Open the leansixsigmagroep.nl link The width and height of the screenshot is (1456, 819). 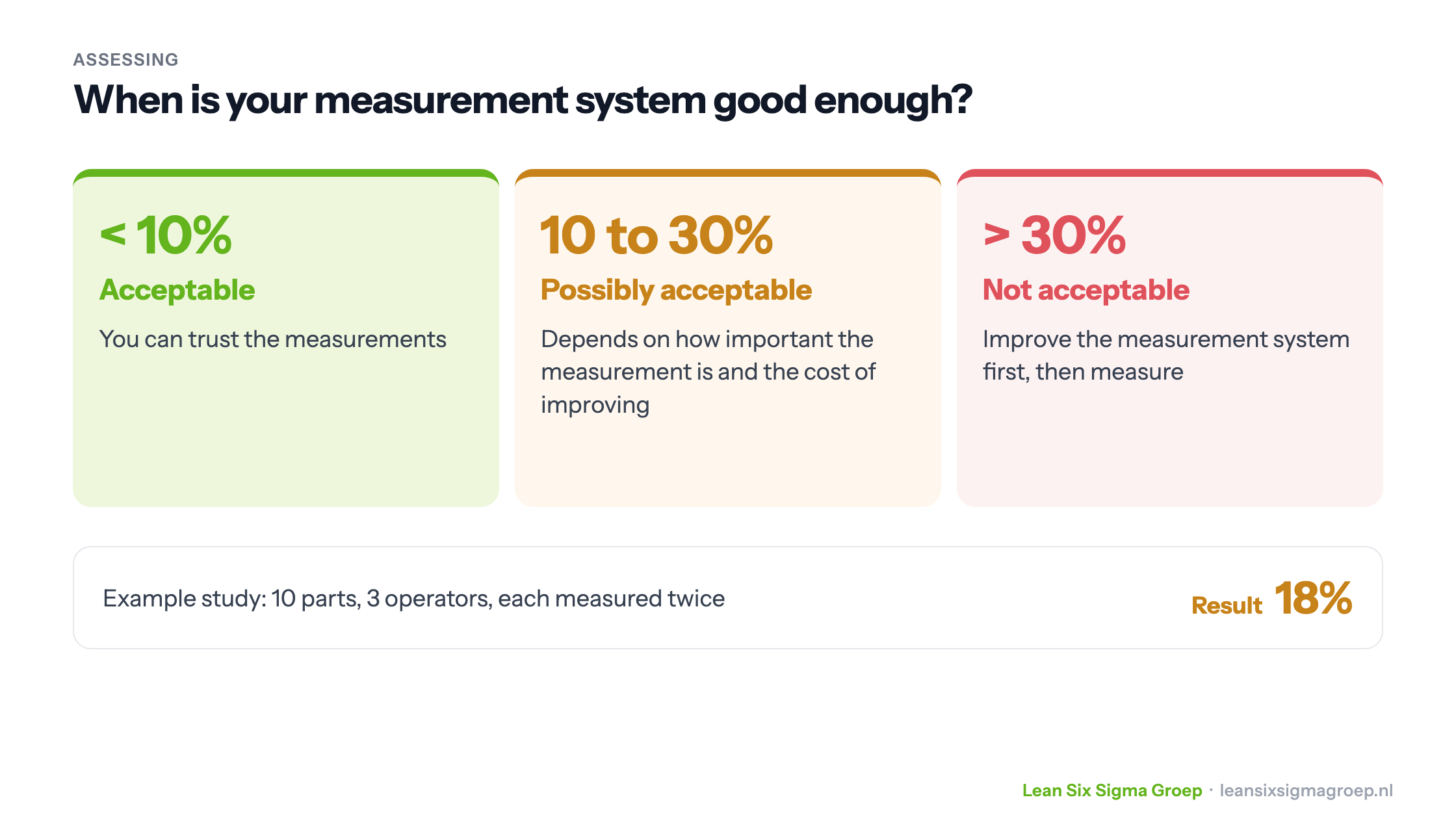tap(1306, 790)
